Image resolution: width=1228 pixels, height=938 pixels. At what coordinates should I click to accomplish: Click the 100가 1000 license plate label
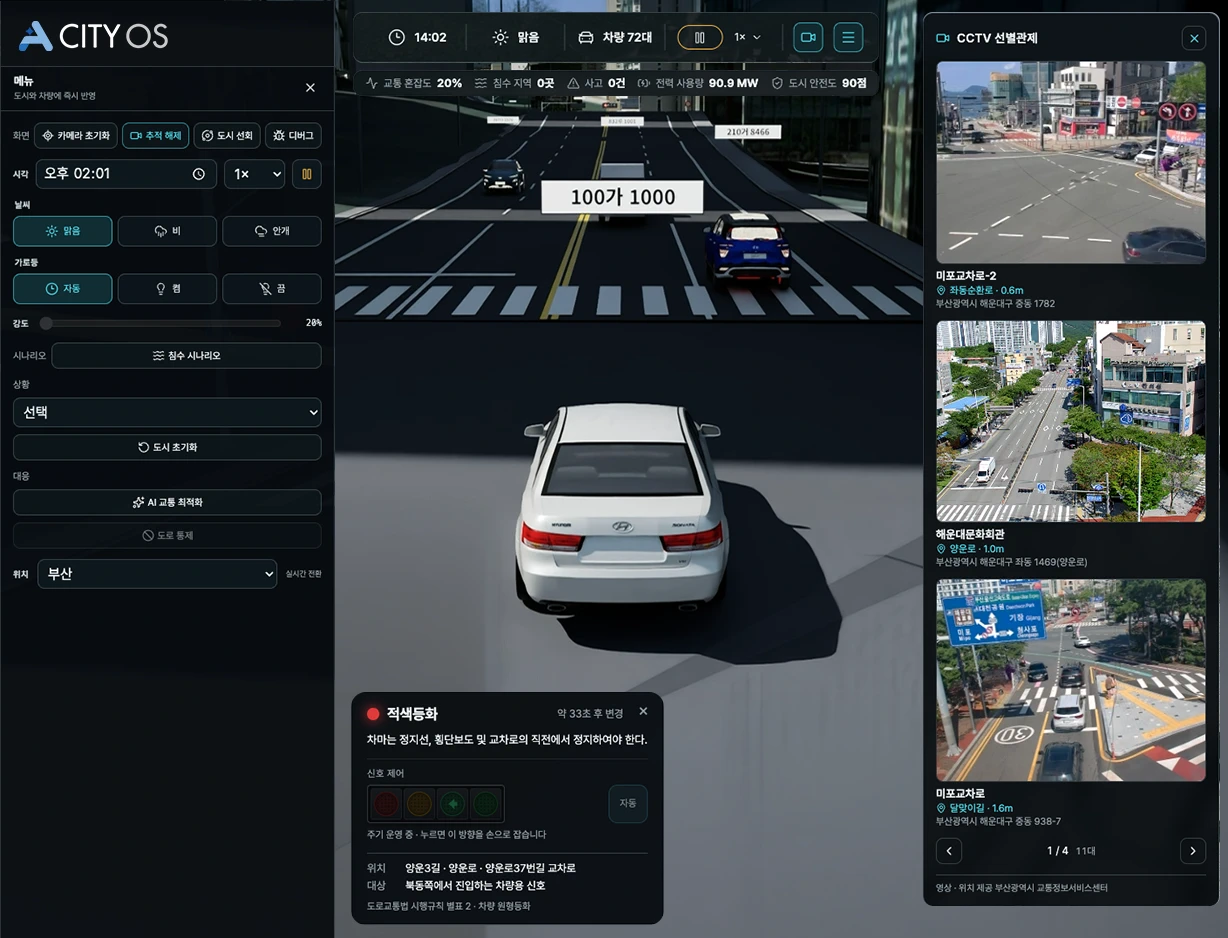(622, 197)
